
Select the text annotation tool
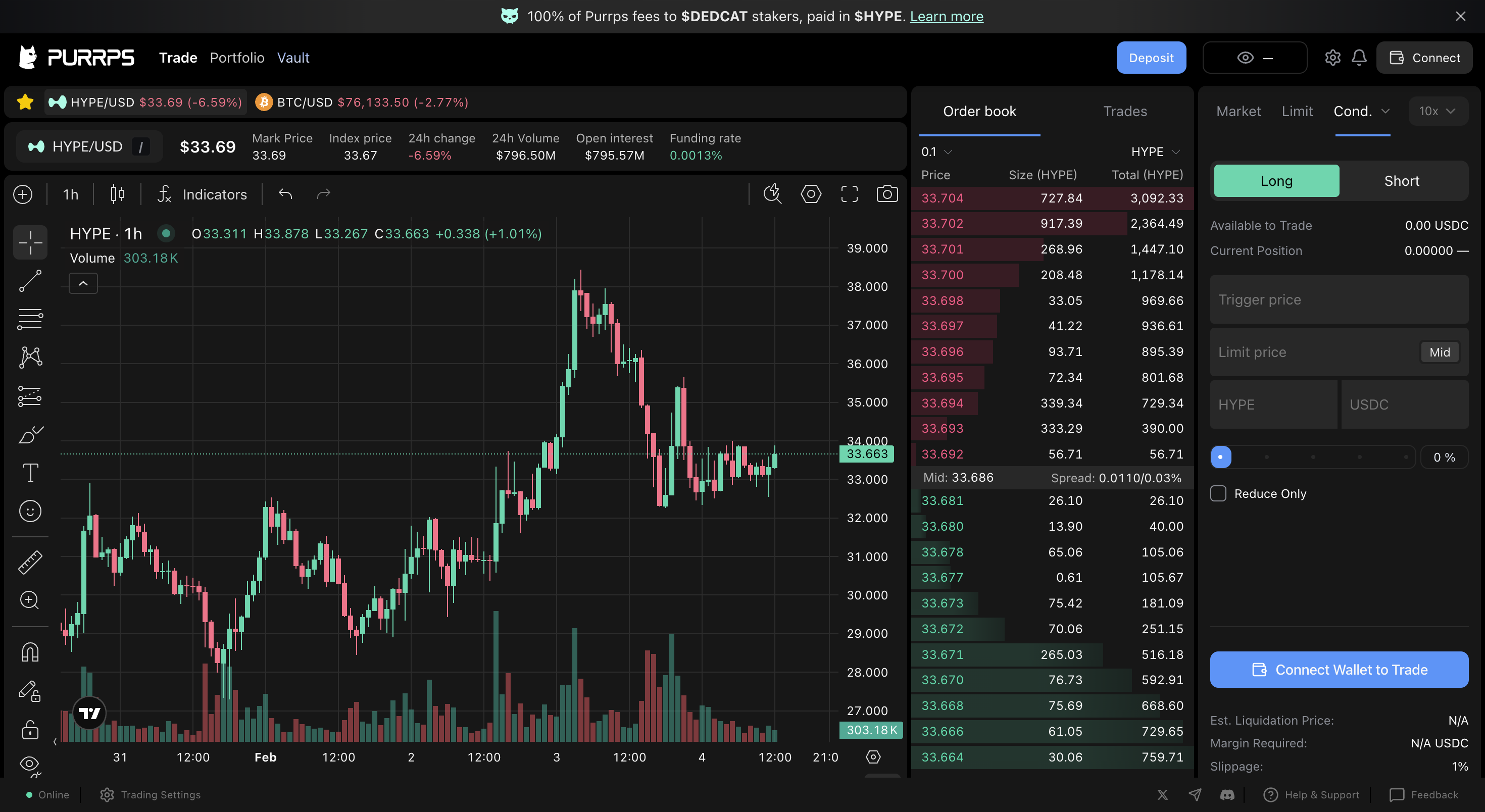tap(30, 473)
